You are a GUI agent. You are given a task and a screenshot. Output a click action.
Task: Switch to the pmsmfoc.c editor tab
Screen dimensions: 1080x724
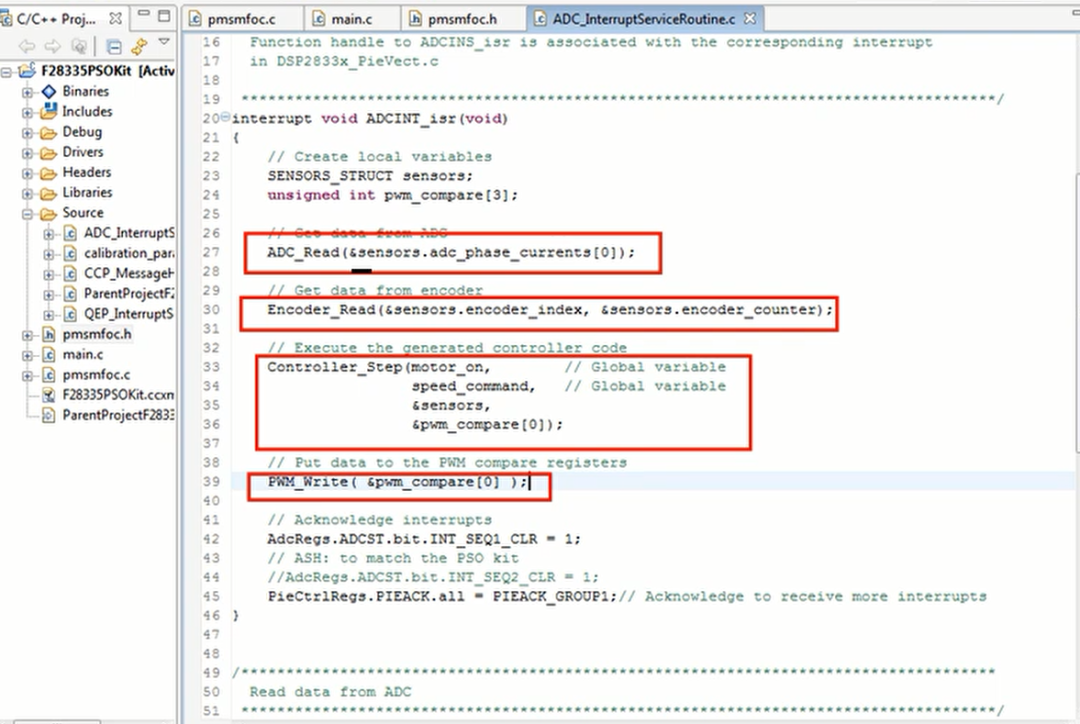click(x=241, y=19)
